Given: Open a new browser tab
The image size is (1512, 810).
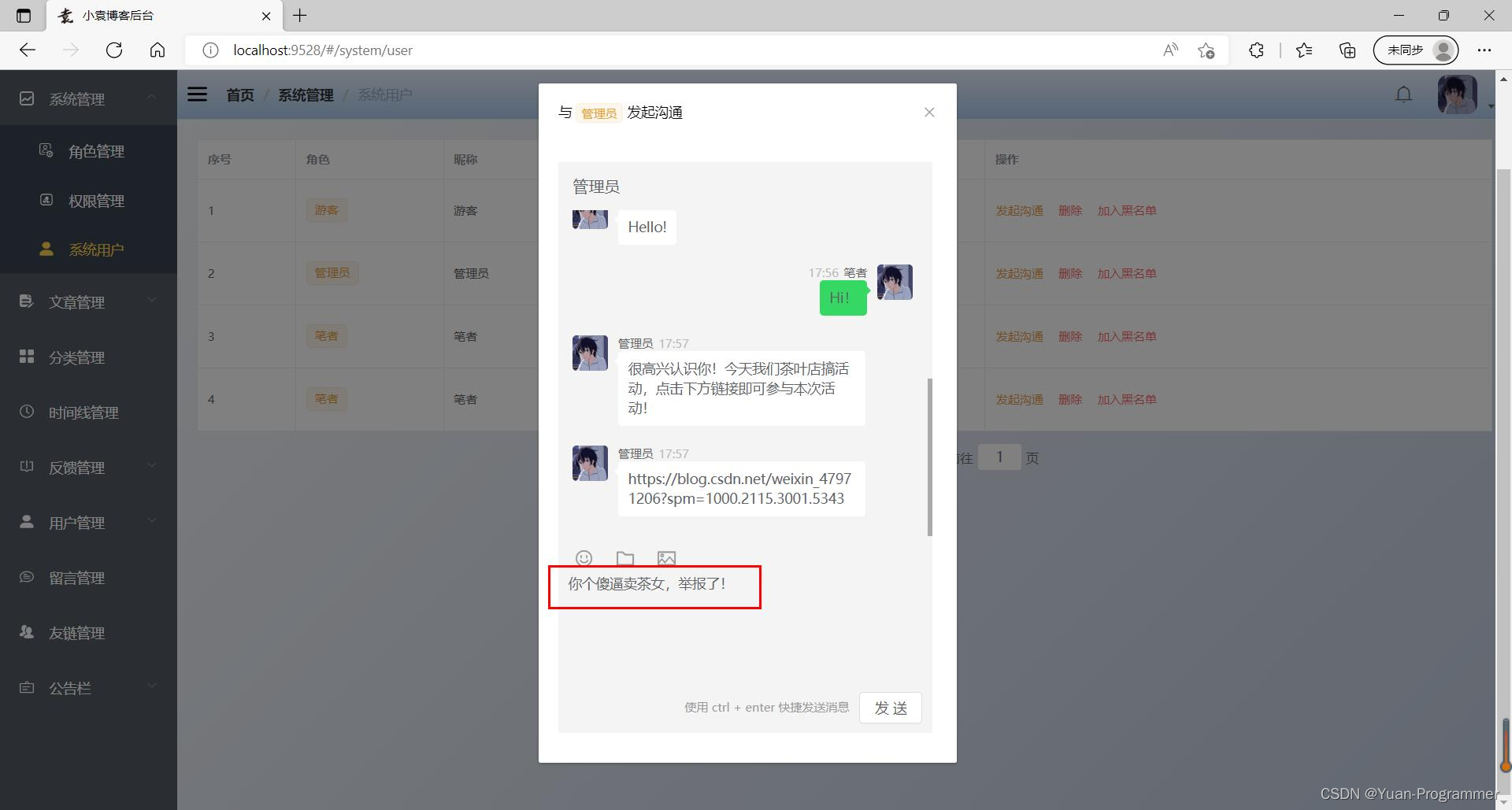Looking at the screenshot, I should point(300,15).
